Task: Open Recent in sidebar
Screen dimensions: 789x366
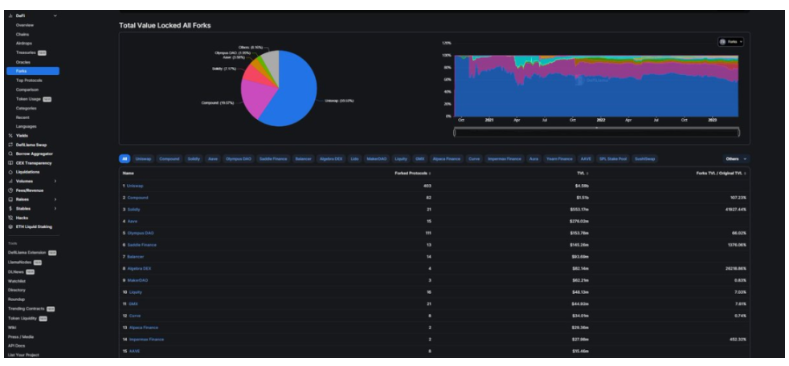Action: coord(23,117)
